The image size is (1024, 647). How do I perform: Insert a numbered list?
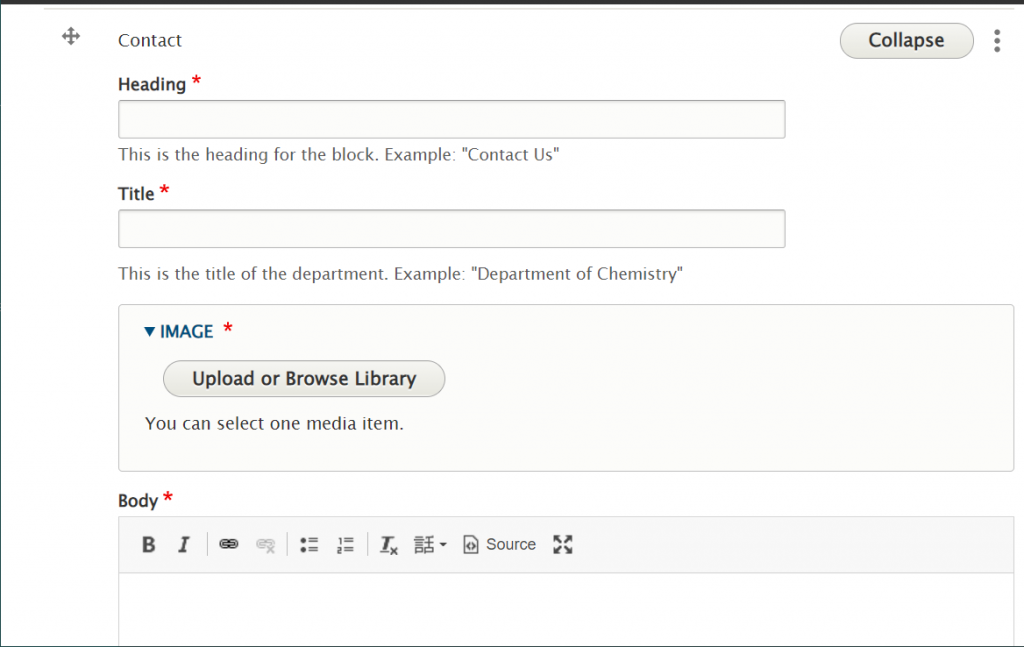[345, 545]
